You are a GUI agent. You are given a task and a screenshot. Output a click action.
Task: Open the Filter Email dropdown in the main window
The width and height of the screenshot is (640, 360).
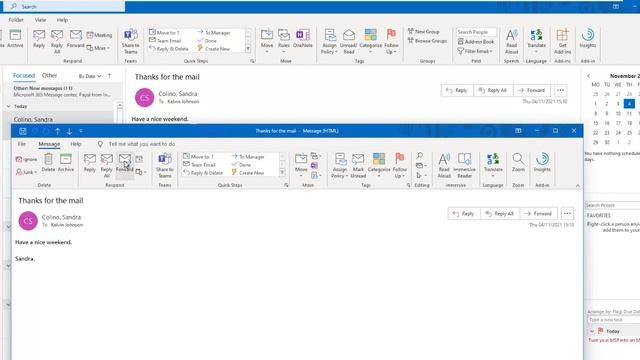pyautogui.click(x=475, y=51)
